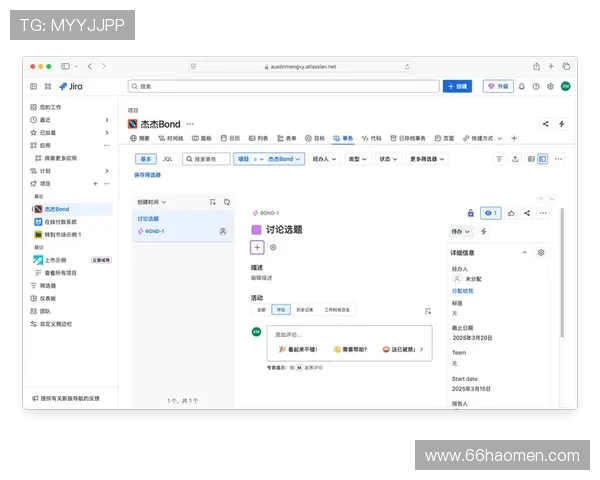
Task: Switch to list view layout icon
Action: 531,159
